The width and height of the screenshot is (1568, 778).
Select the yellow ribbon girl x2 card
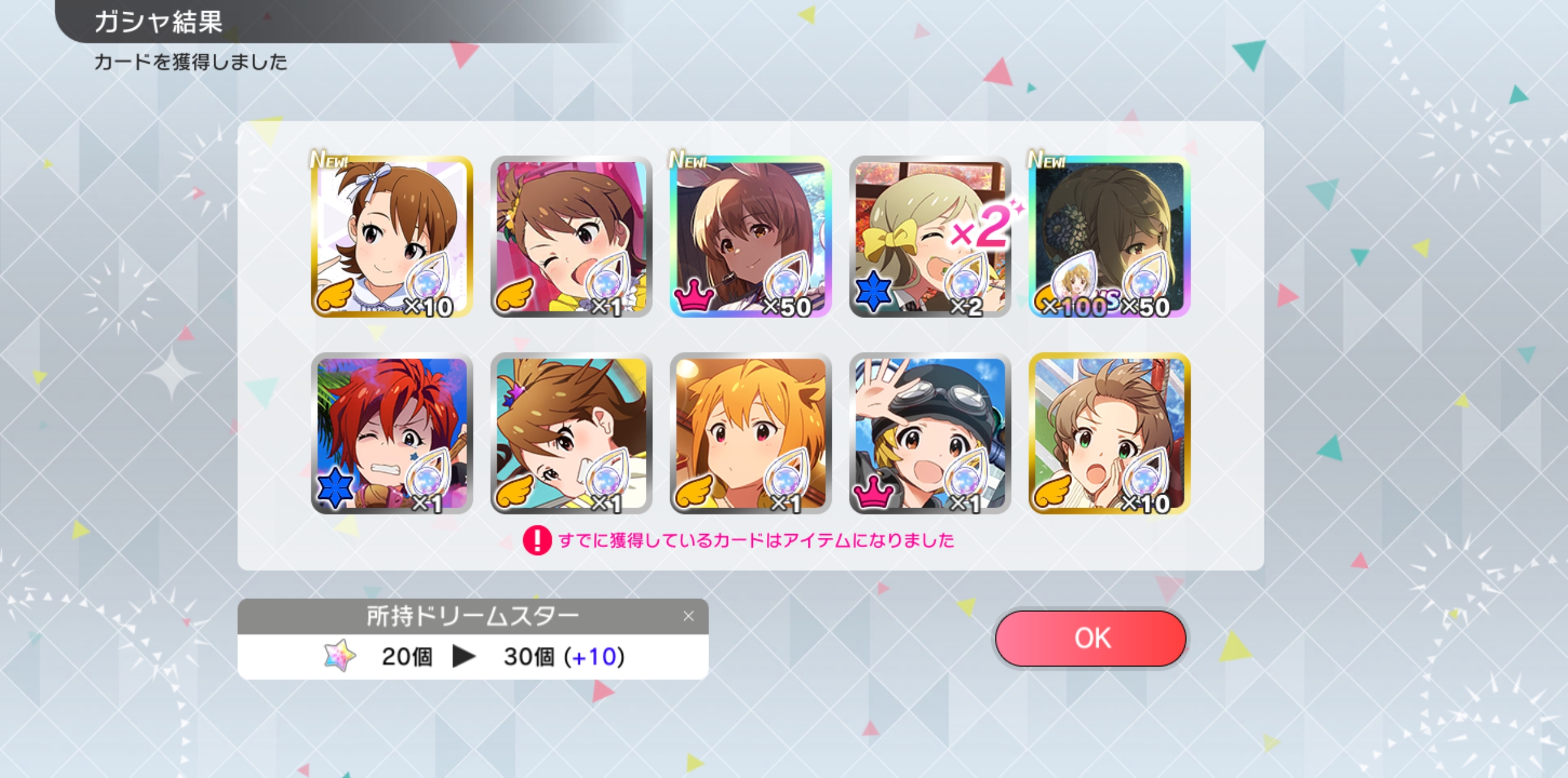pyautogui.click(x=929, y=237)
